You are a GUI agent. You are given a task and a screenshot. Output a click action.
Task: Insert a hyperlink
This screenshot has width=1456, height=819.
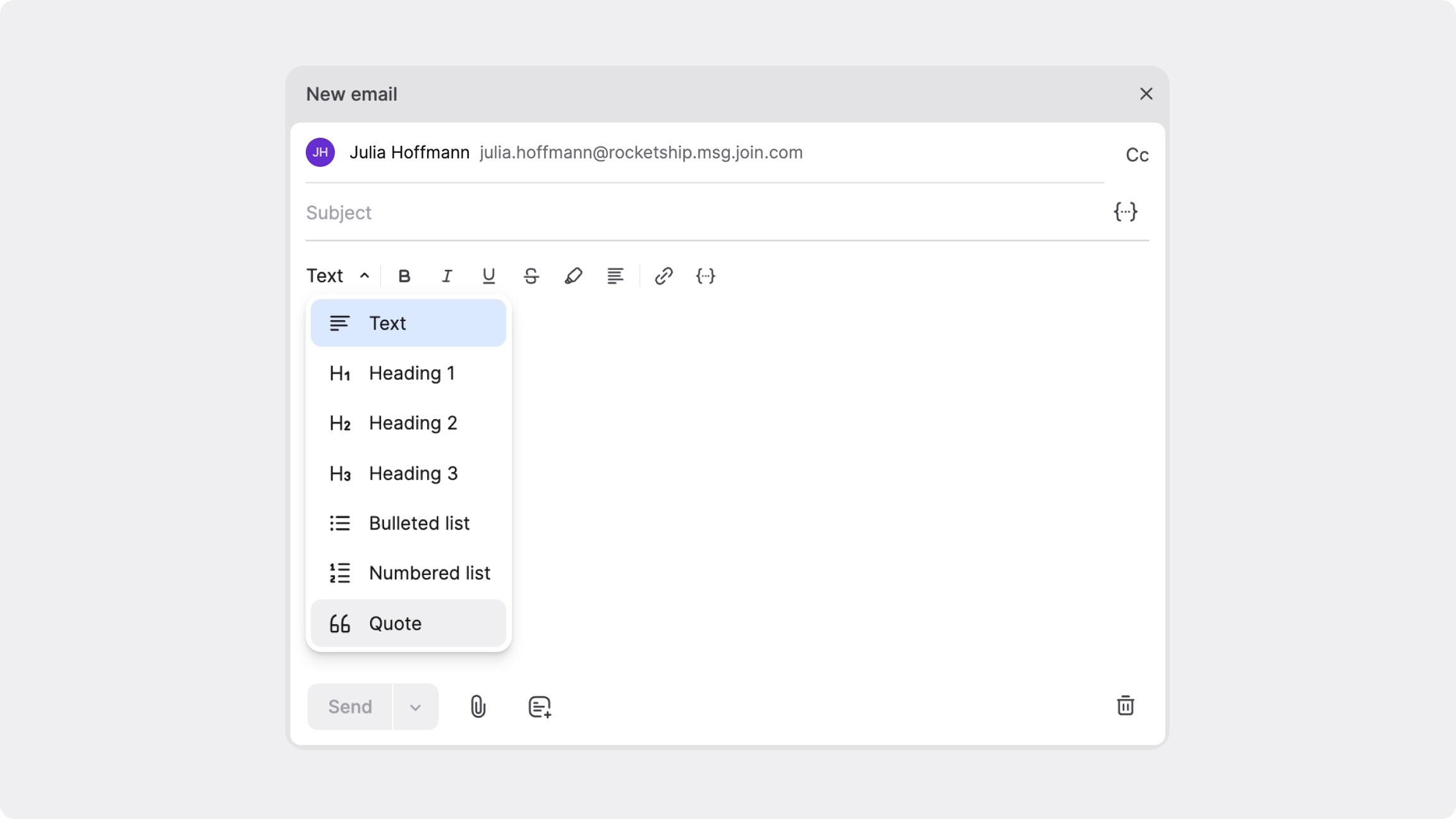(664, 276)
